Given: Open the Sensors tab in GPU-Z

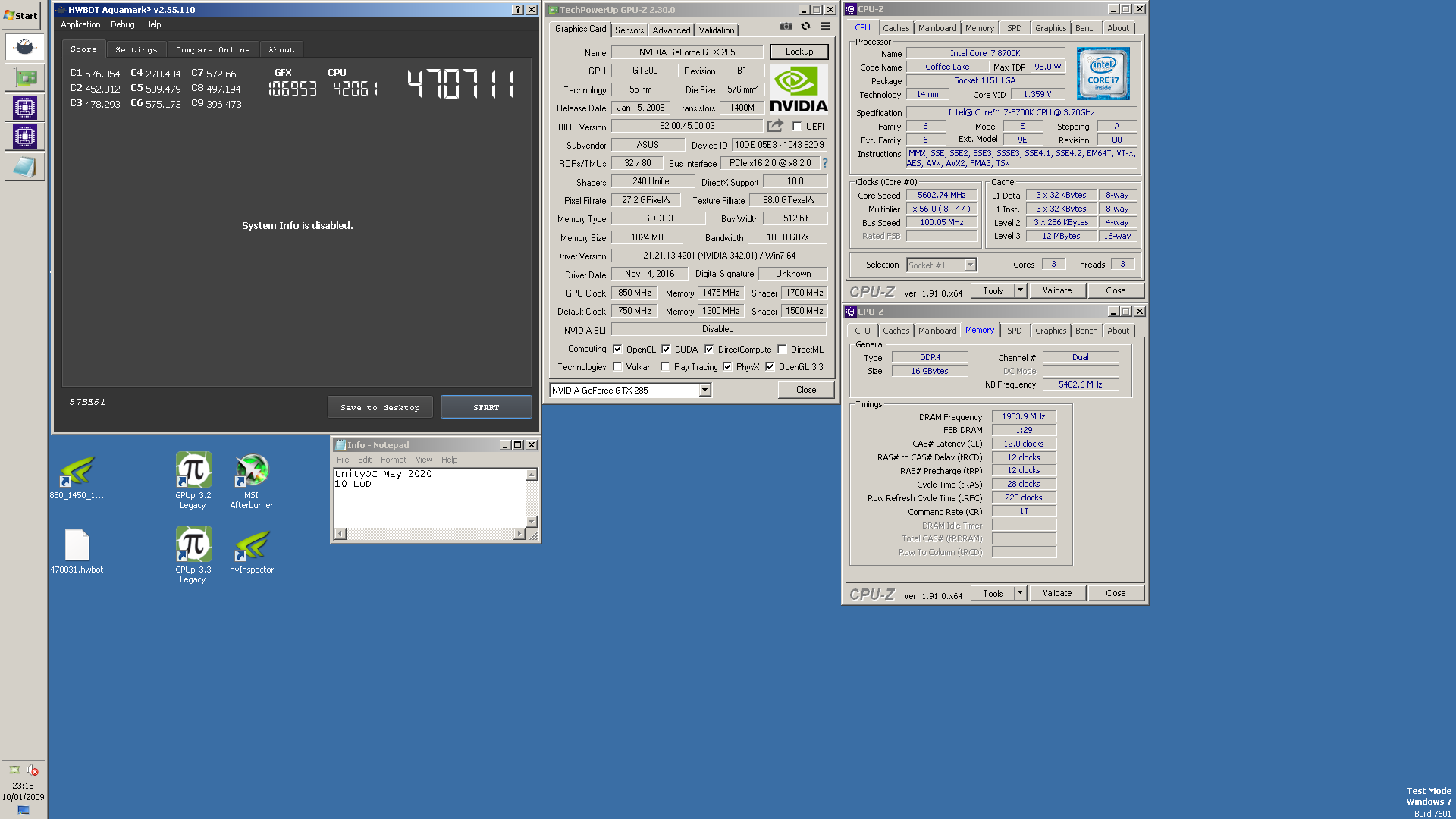Looking at the screenshot, I should point(629,30).
